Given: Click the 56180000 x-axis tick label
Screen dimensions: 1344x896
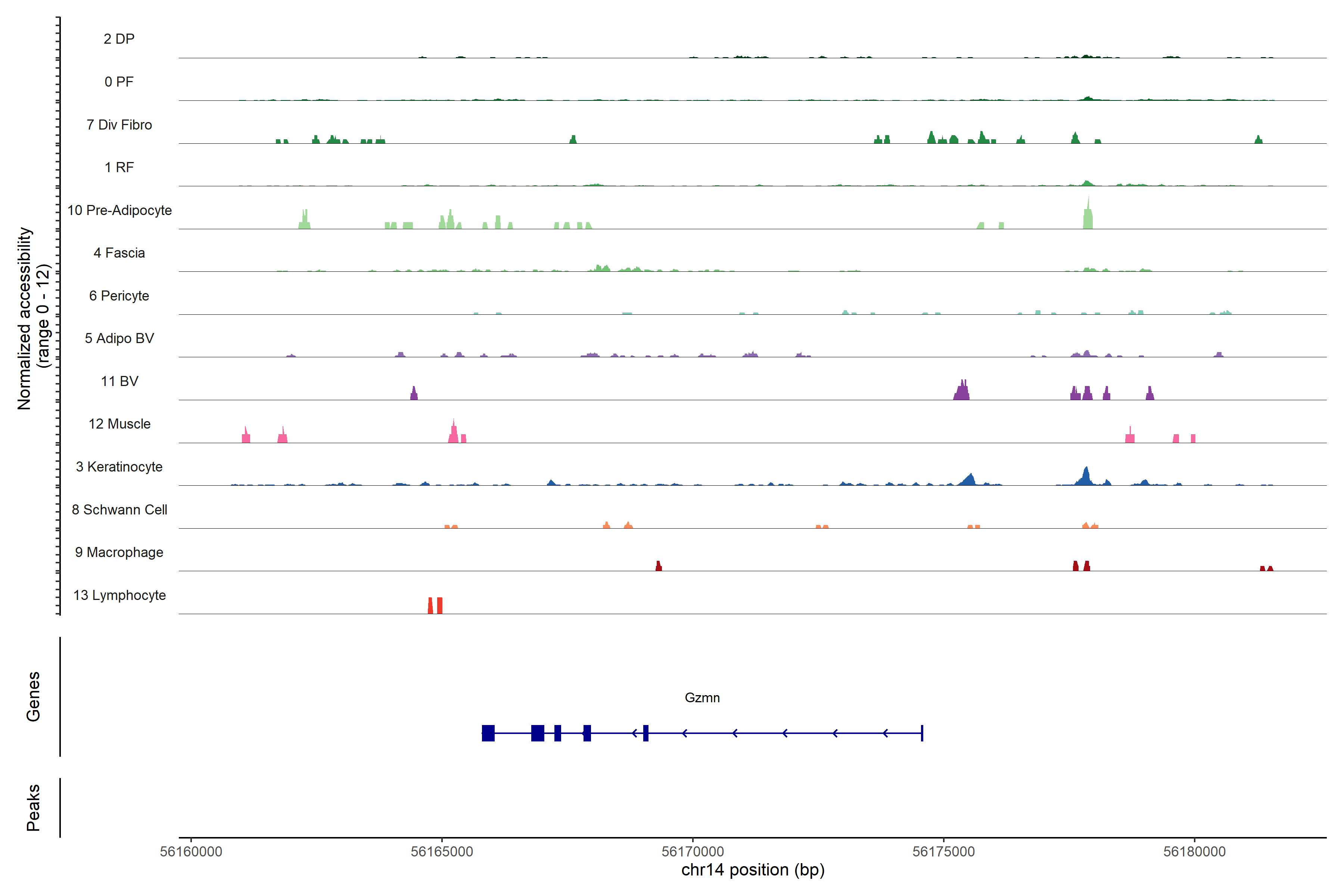Looking at the screenshot, I should (x=1194, y=852).
